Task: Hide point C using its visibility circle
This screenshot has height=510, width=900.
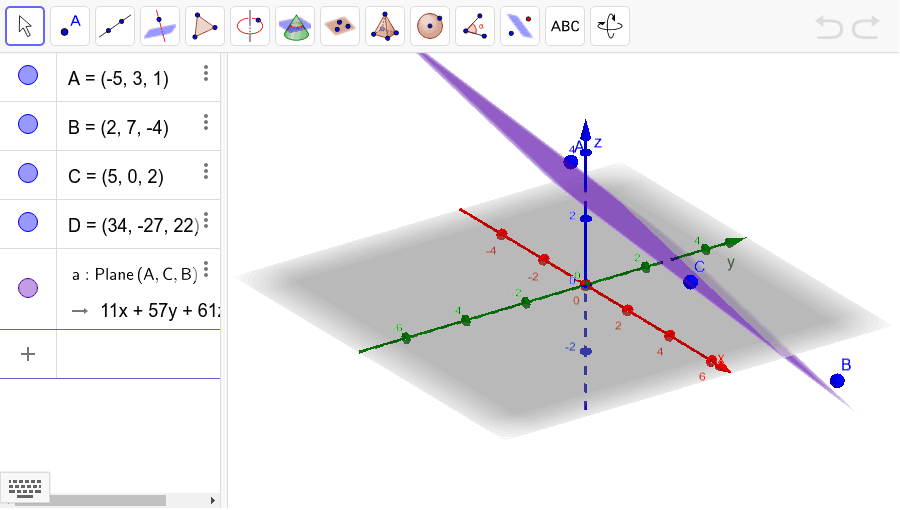Action: (28, 172)
